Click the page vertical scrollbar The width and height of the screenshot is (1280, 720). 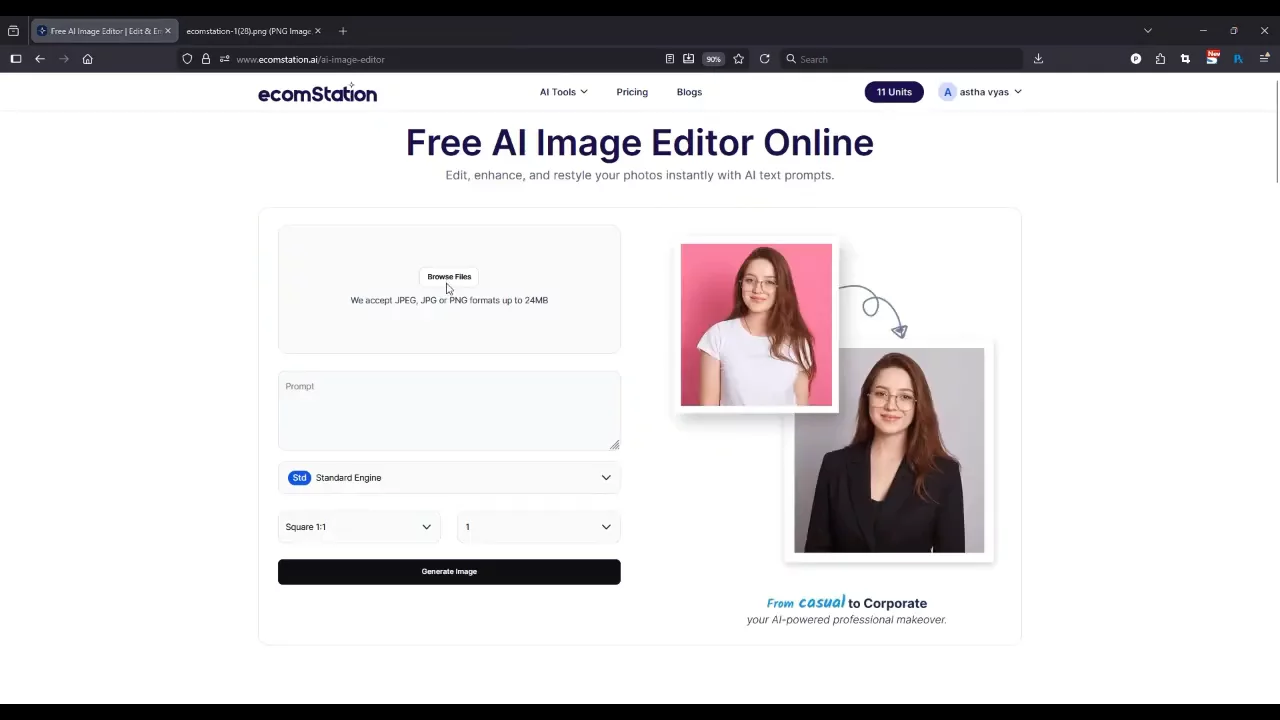click(1276, 130)
